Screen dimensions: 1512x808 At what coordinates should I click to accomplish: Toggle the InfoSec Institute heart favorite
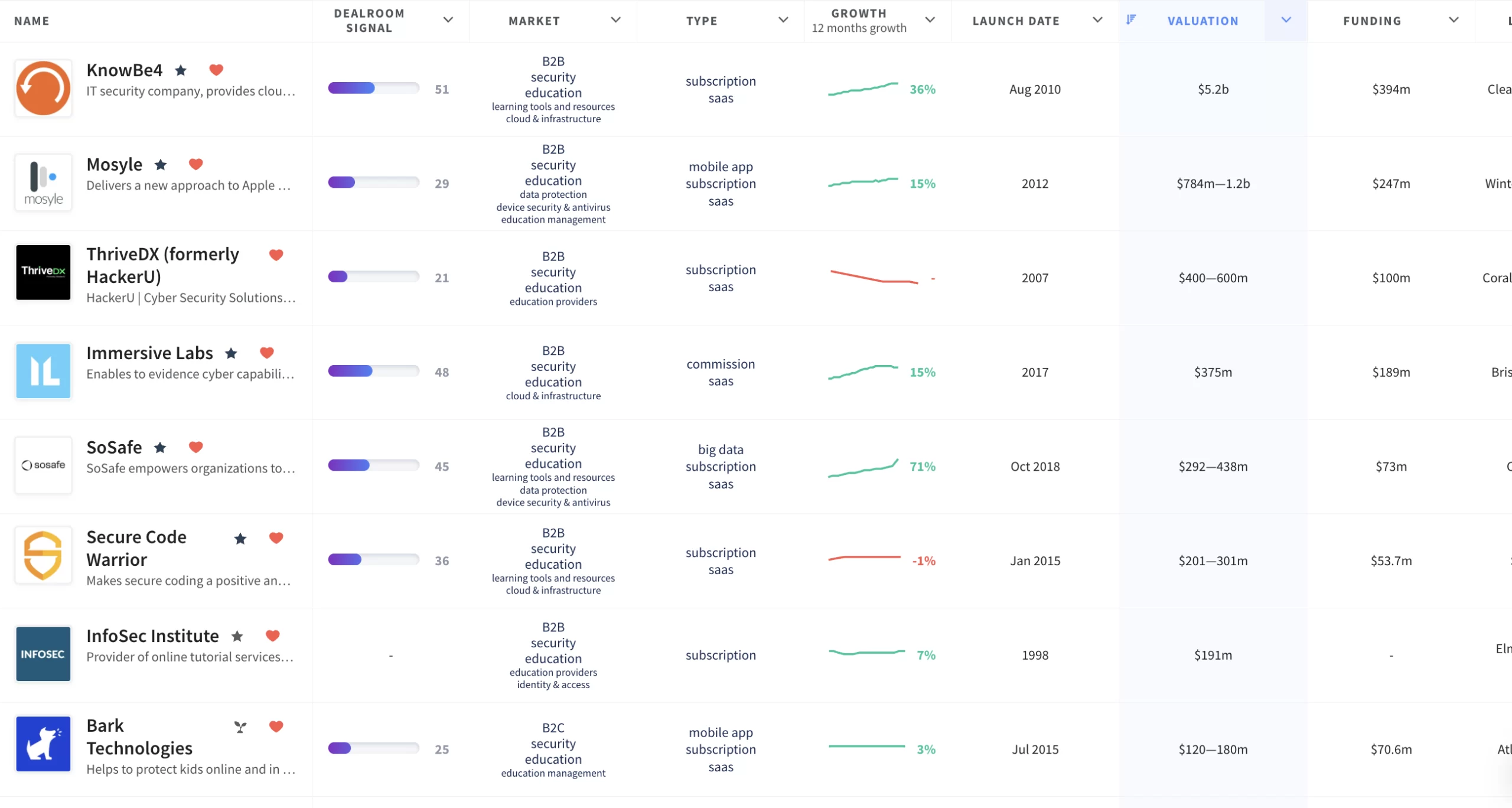coord(272,636)
